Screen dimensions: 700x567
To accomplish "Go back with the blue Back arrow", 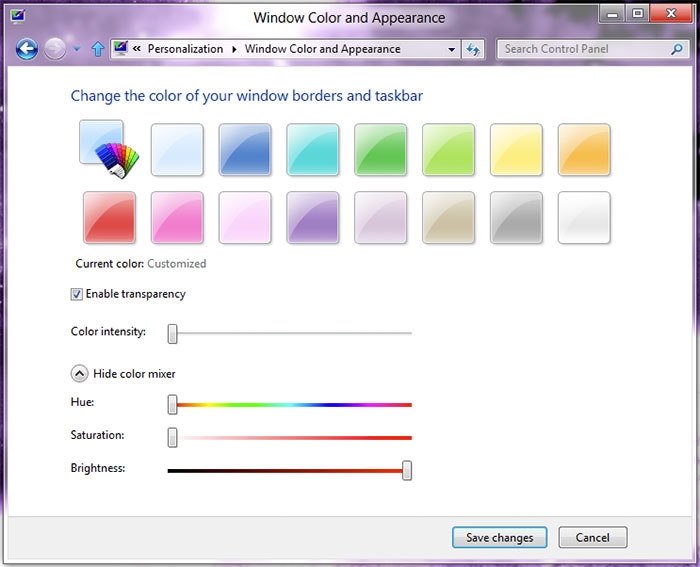I will (x=27, y=49).
